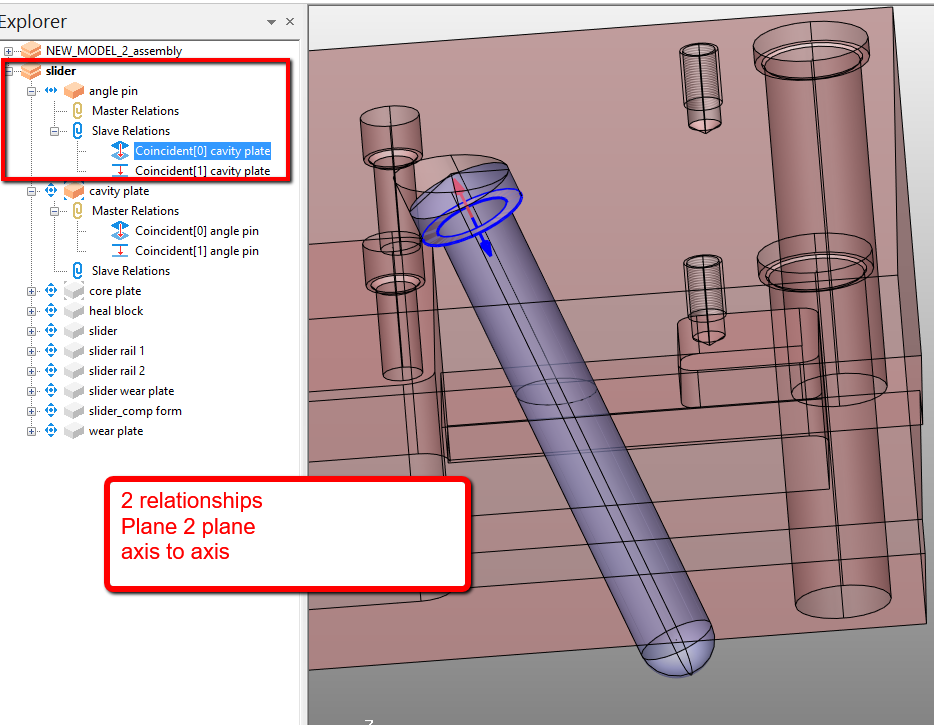Toggle the move handle icon next to core plate
The image size is (934, 725).
pos(50,290)
